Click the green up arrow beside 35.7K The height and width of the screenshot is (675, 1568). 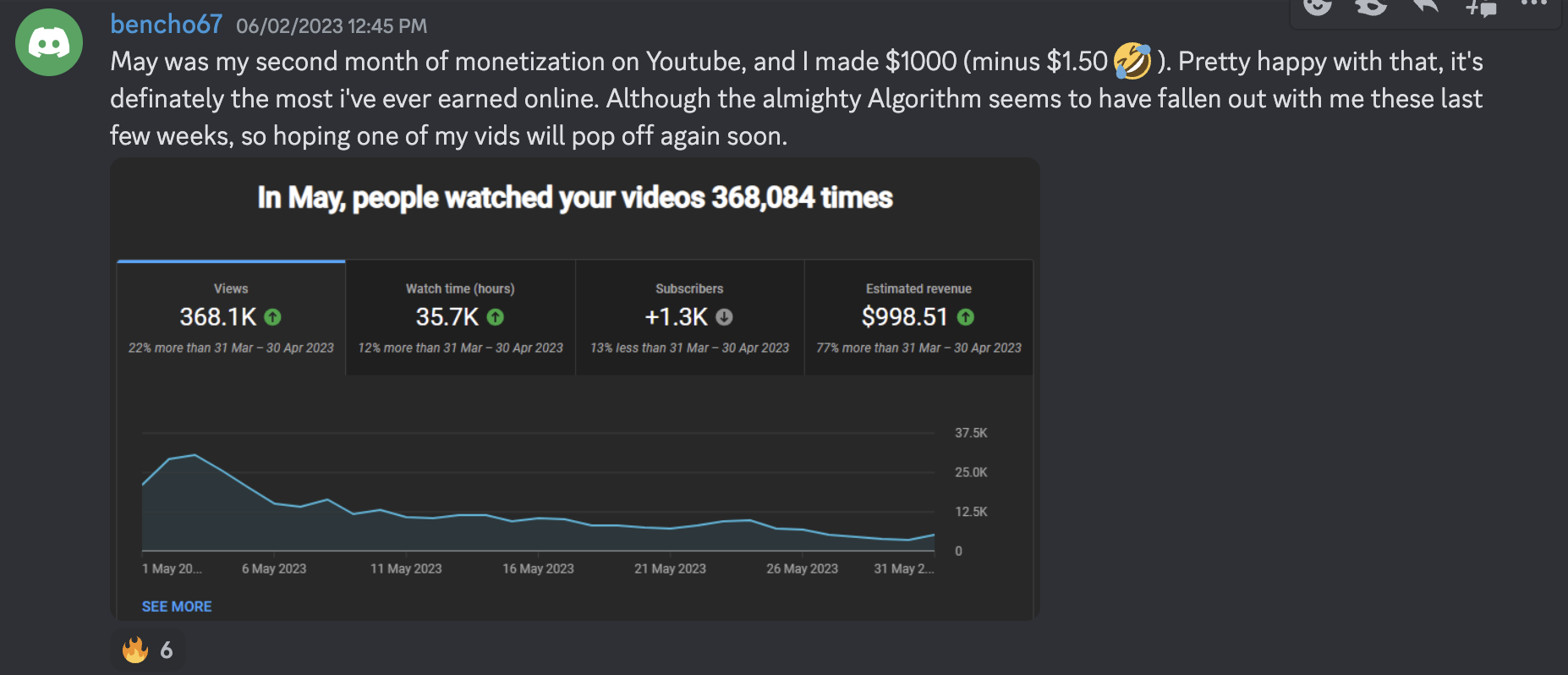pyautogui.click(x=496, y=317)
